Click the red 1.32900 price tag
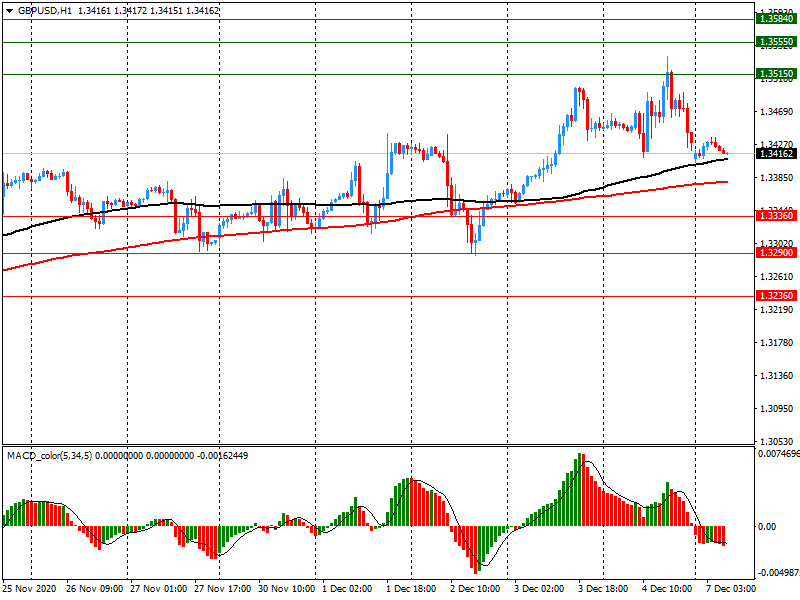The width and height of the screenshot is (800, 600). coord(777,254)
